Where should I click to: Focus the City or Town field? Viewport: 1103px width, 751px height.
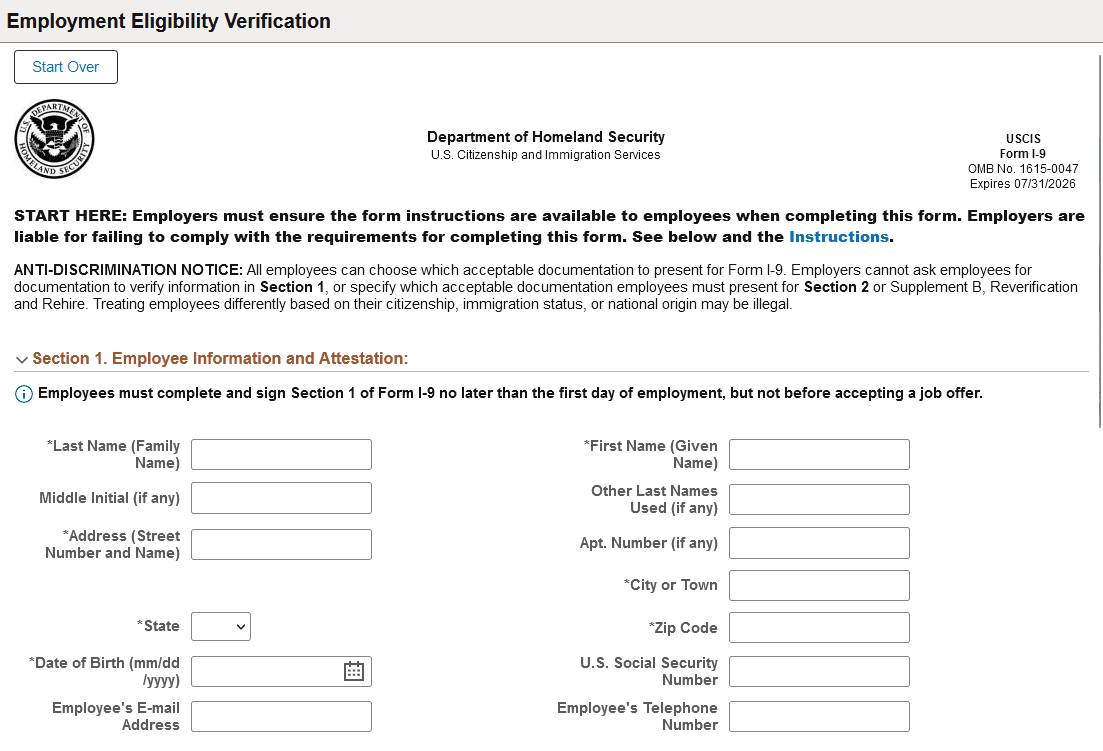(x=818, y=585)
